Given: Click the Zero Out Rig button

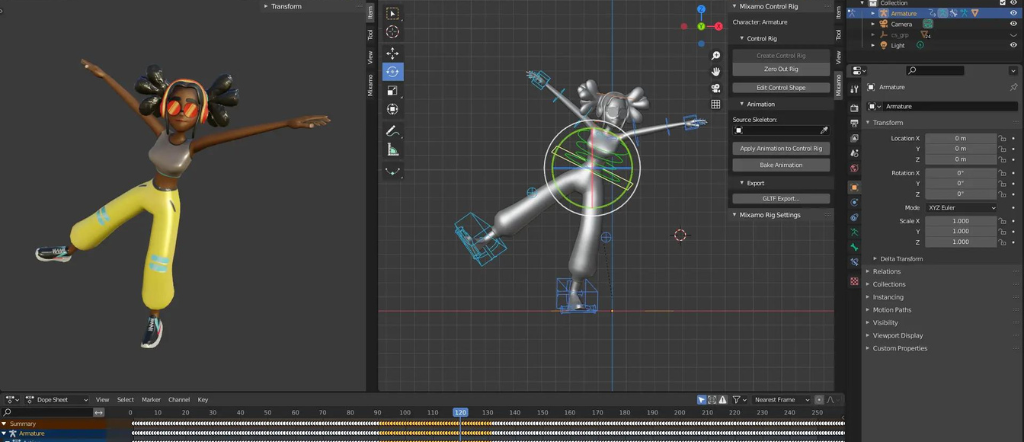Looking at the screenshot, I should [781, 69].
